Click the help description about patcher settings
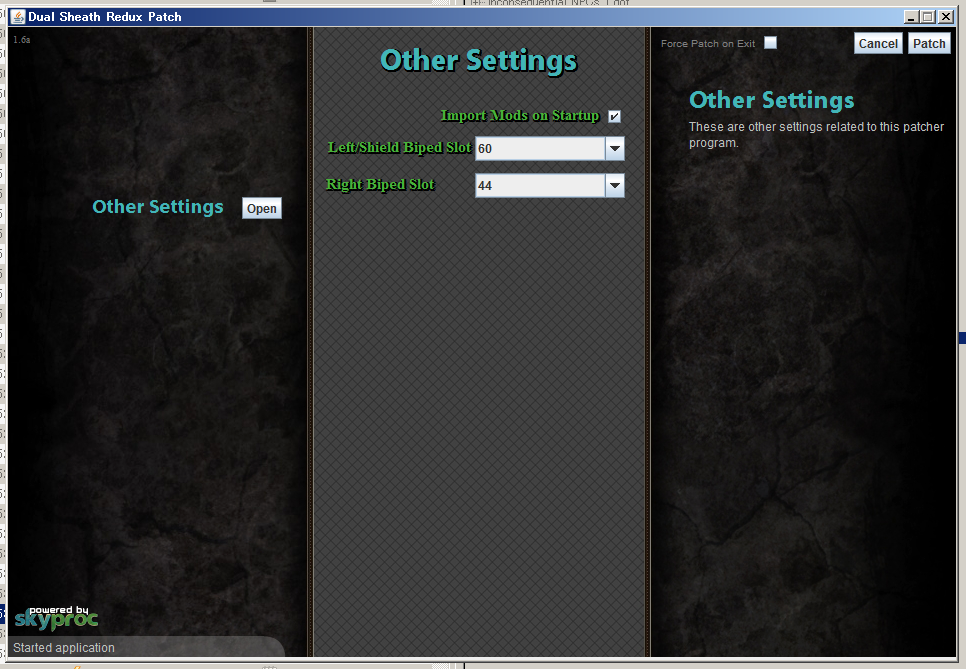The height and width of the screenshot is (669, 966). tap(816, 134)
